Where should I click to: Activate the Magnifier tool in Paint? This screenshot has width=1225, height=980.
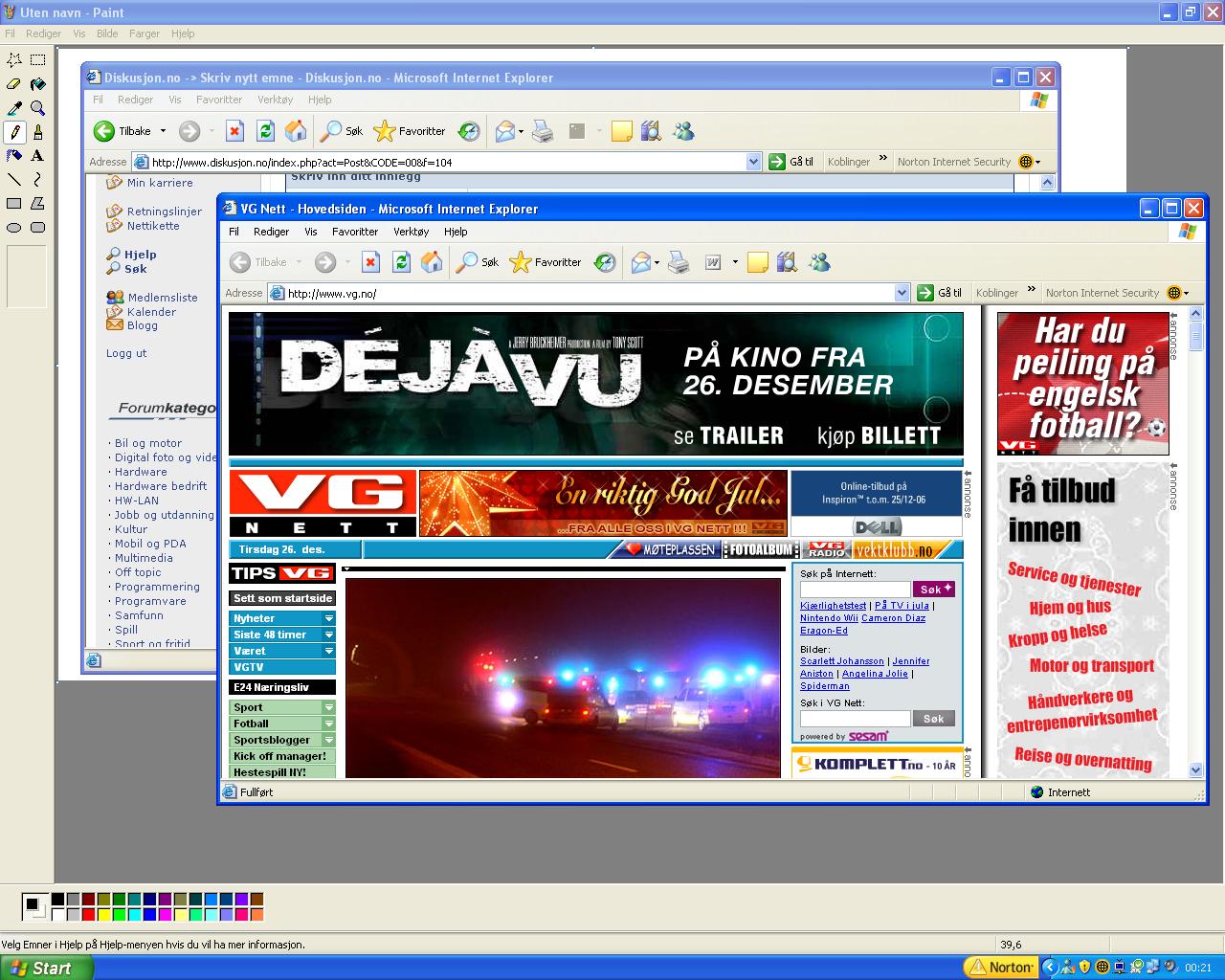[x=37, y=108]
